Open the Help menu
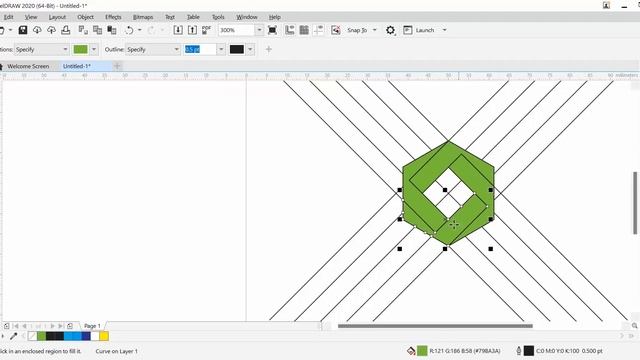This screenshot has width=640, height=360. coord(274,17)
